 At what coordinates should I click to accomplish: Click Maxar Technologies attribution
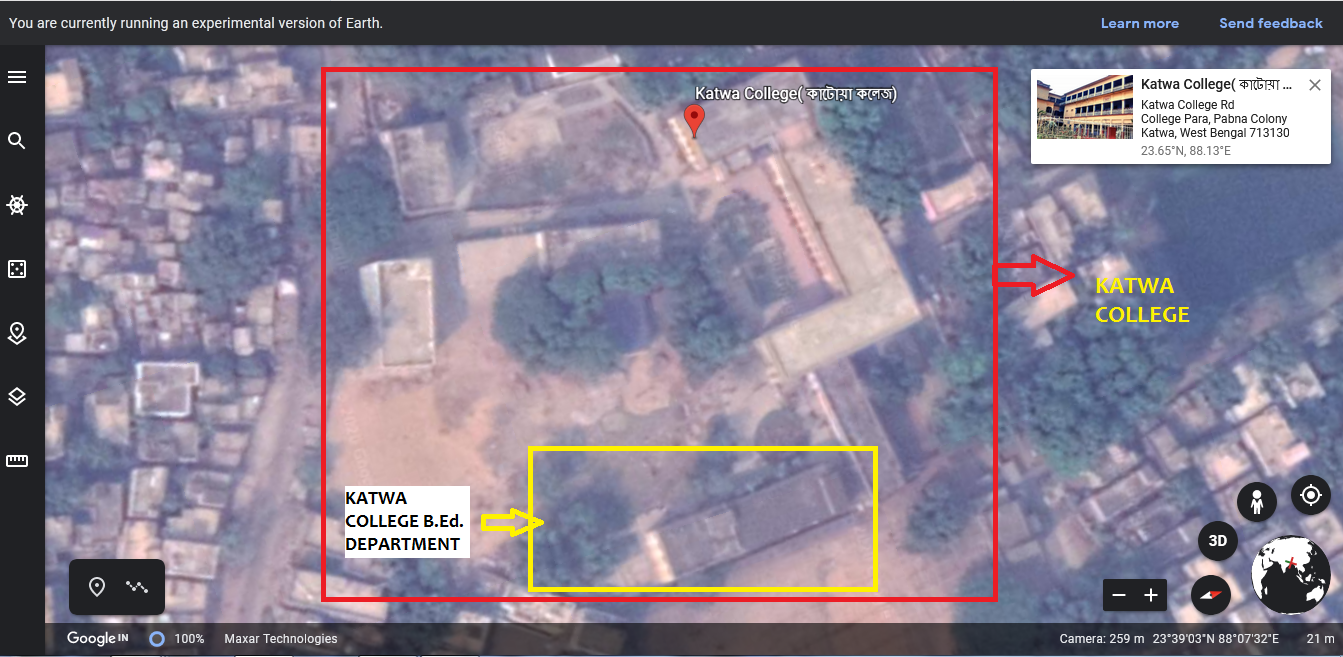(281, 639)
